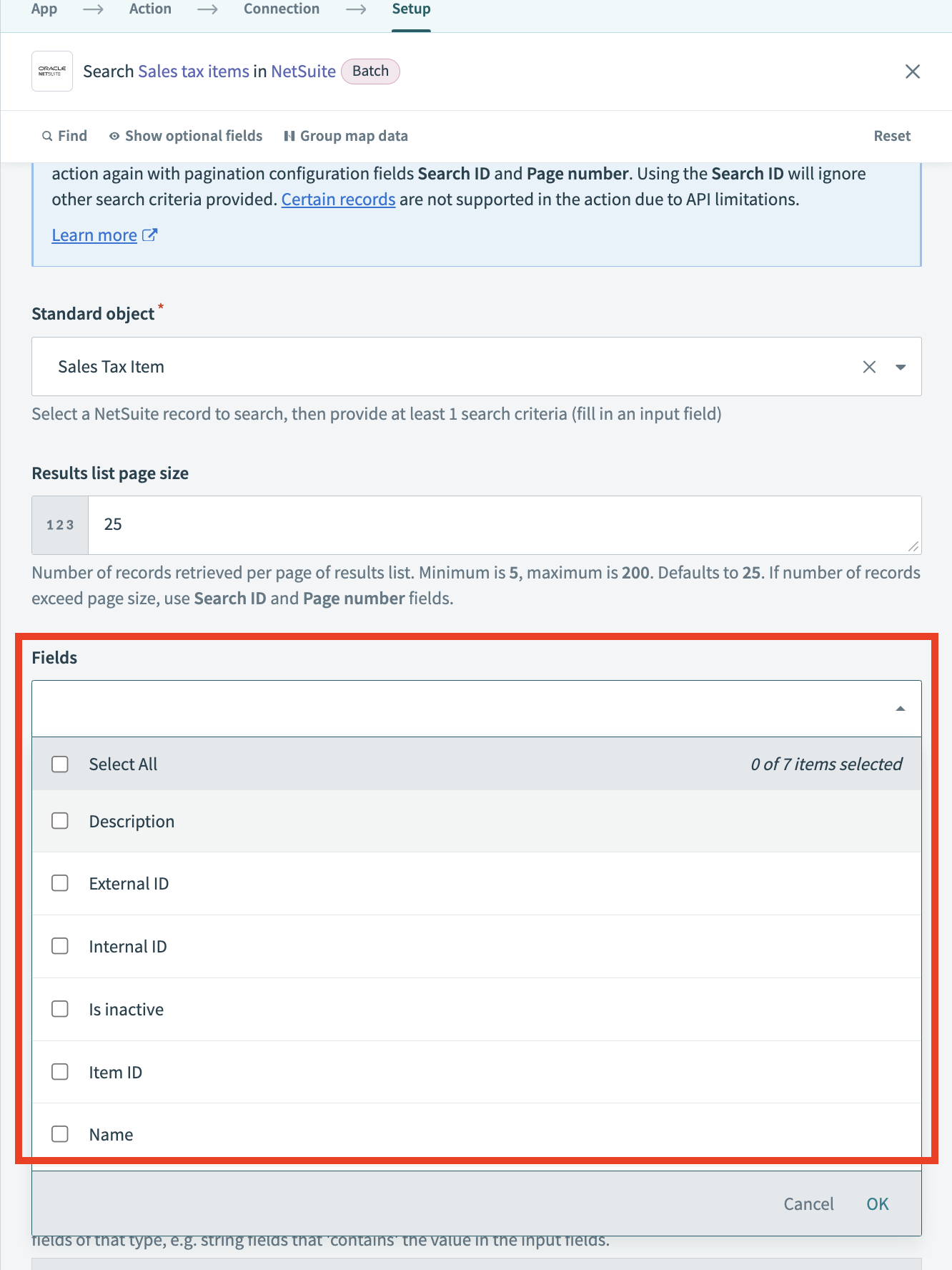The width and height of the screenshot is (952, 1270).
Task: Open the Standard object dropdown
Action: point(900,367)
